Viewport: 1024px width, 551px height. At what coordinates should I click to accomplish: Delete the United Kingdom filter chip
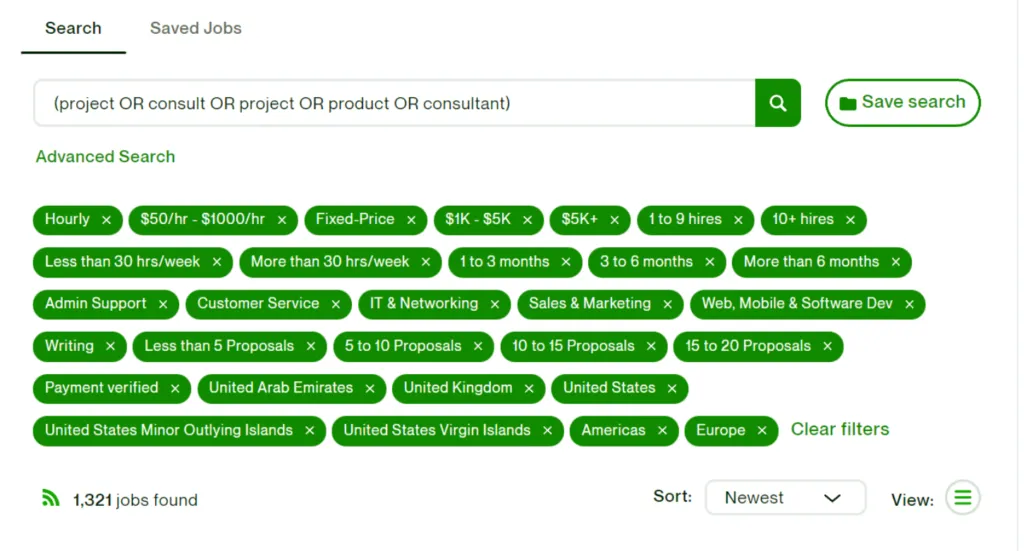pyautogui.click(x=529, y=388)
